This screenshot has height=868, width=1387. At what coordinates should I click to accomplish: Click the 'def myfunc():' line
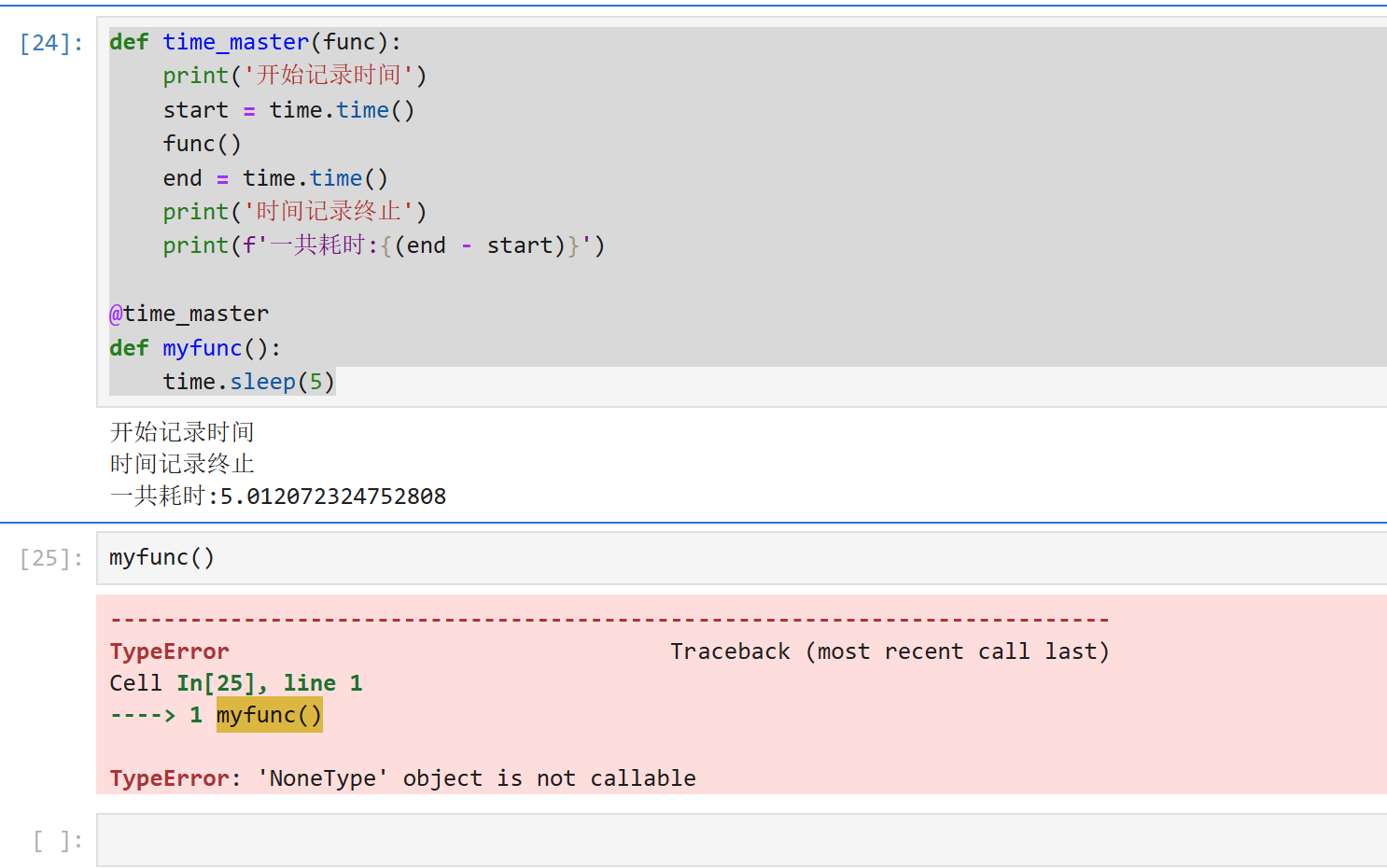coord(195,348)
